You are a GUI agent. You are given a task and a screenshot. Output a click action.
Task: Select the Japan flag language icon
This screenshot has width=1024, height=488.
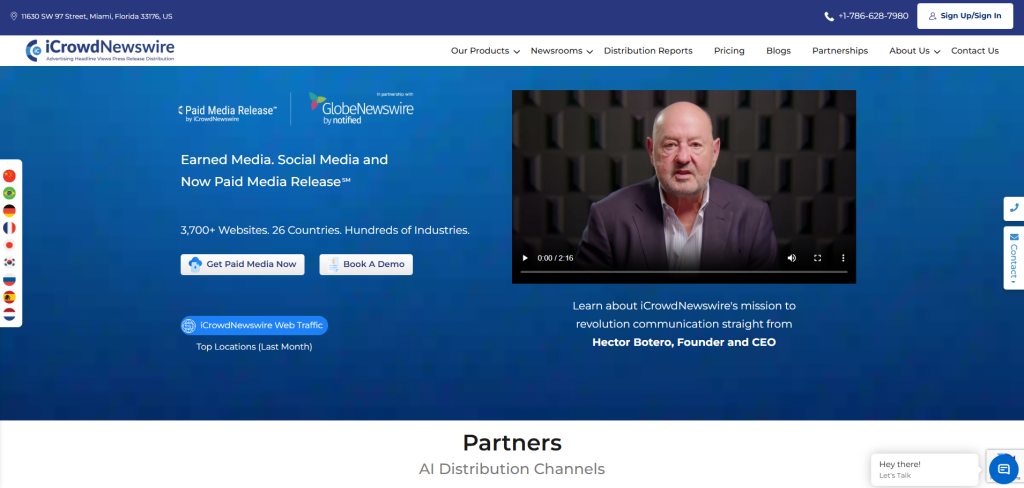(9, 245)
